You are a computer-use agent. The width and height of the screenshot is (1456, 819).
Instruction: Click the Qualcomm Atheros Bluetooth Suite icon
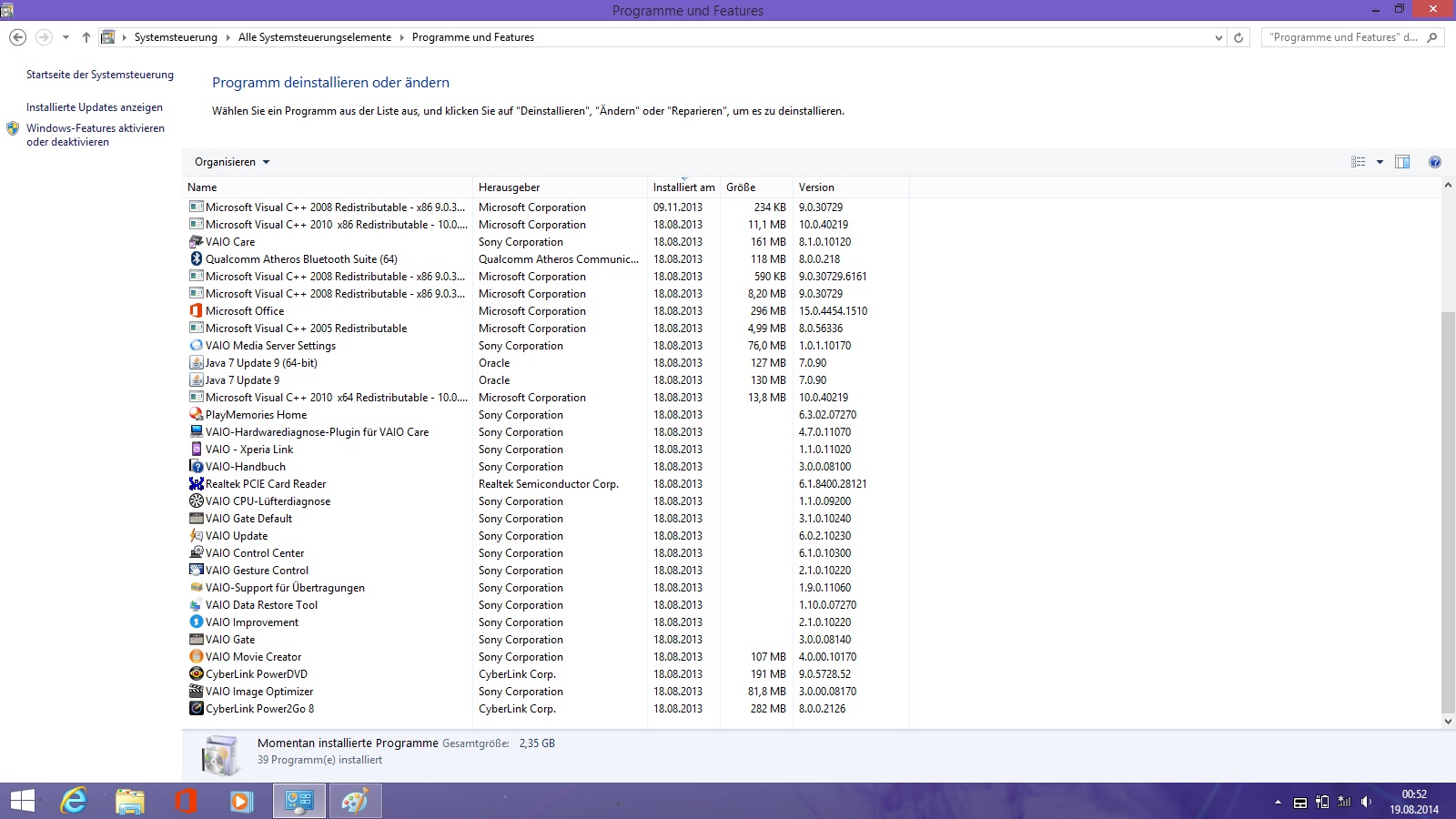[196, 259]
